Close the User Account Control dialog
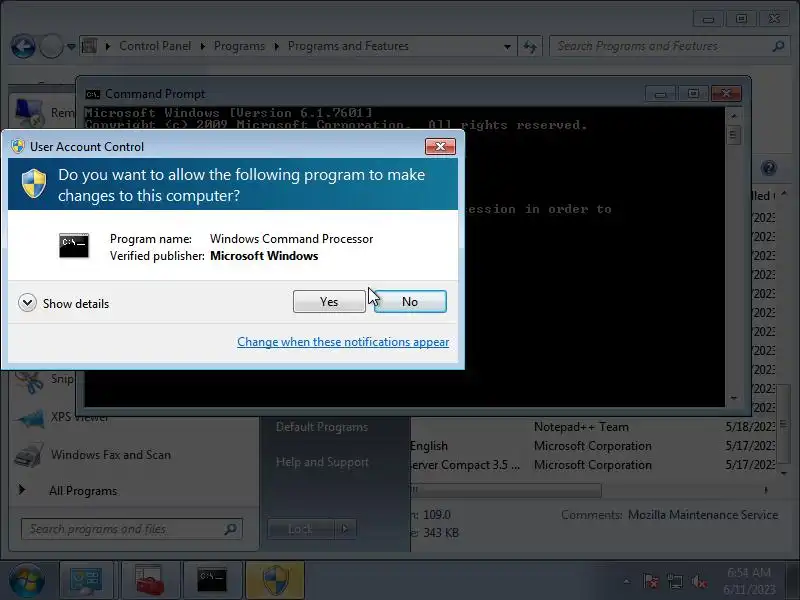 440,146
